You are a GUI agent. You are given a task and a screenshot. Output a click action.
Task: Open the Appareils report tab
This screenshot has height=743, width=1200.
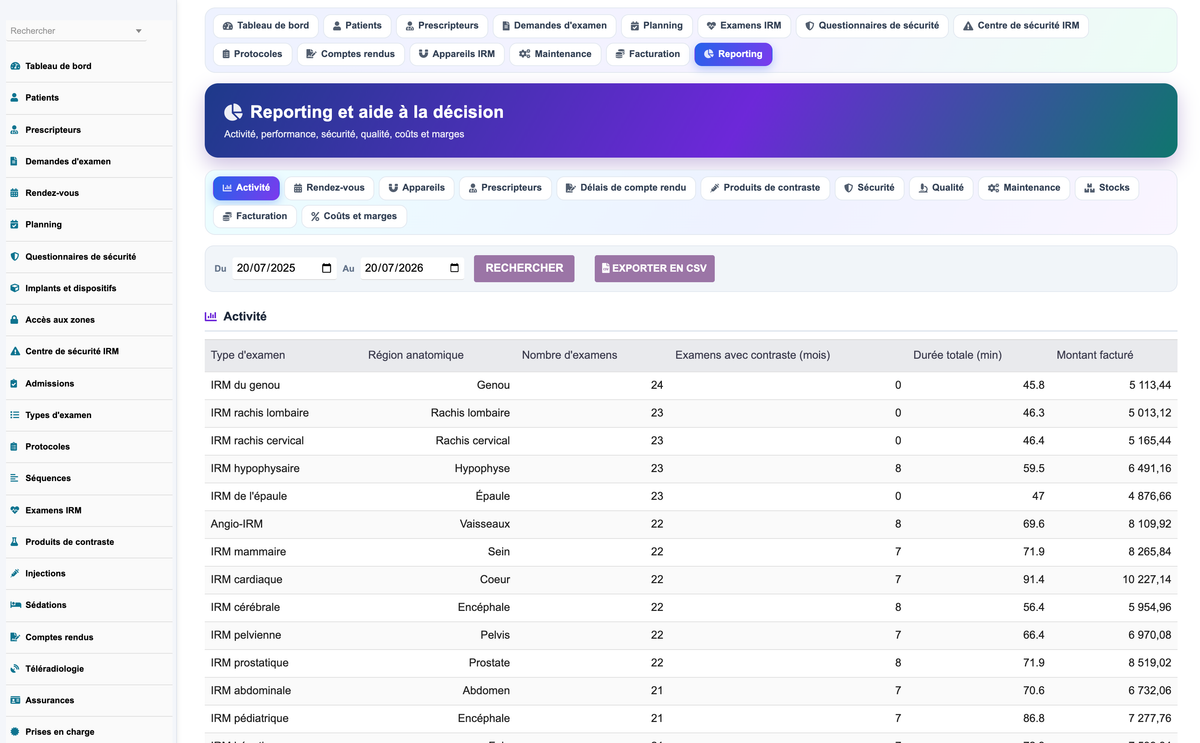coord(417,188)
